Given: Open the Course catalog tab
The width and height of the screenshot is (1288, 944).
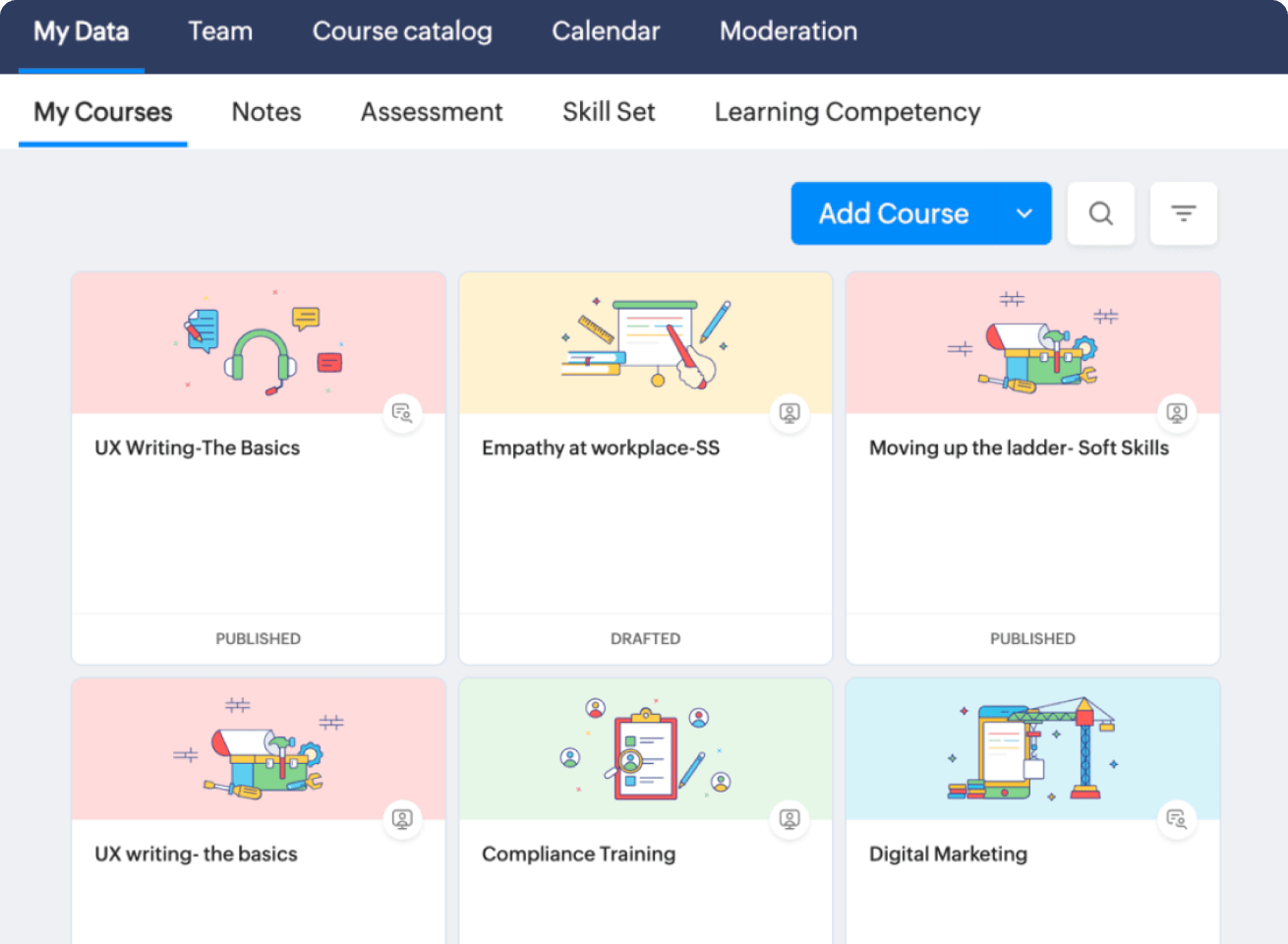Looking at the screenshot, I should (402, 31).
